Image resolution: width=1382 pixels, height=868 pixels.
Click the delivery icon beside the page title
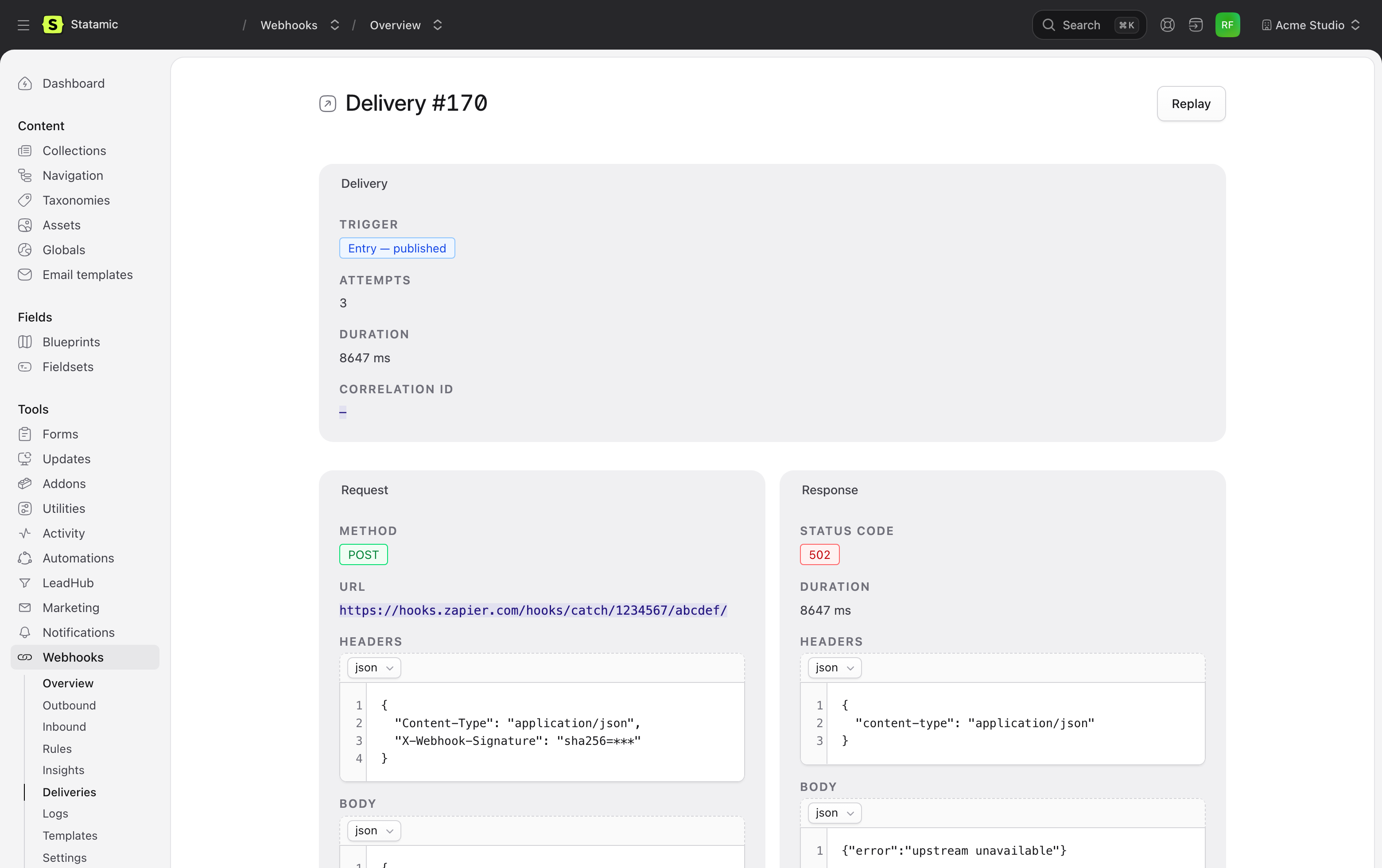pos(328,104)
